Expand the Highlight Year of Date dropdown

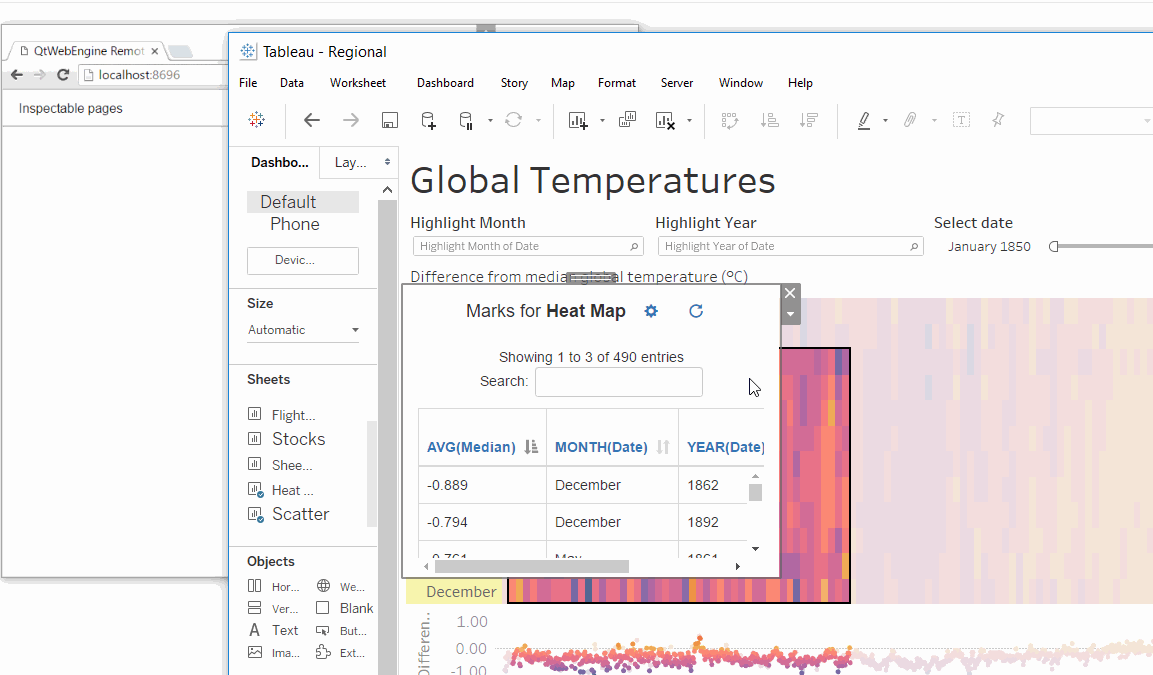pos(789,246)
